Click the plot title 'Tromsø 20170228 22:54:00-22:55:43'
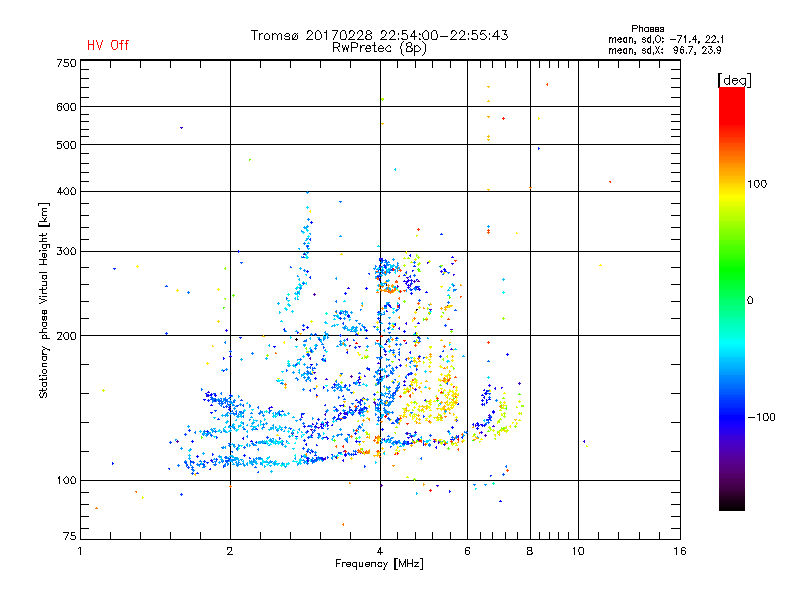 (x=379, y=35)
